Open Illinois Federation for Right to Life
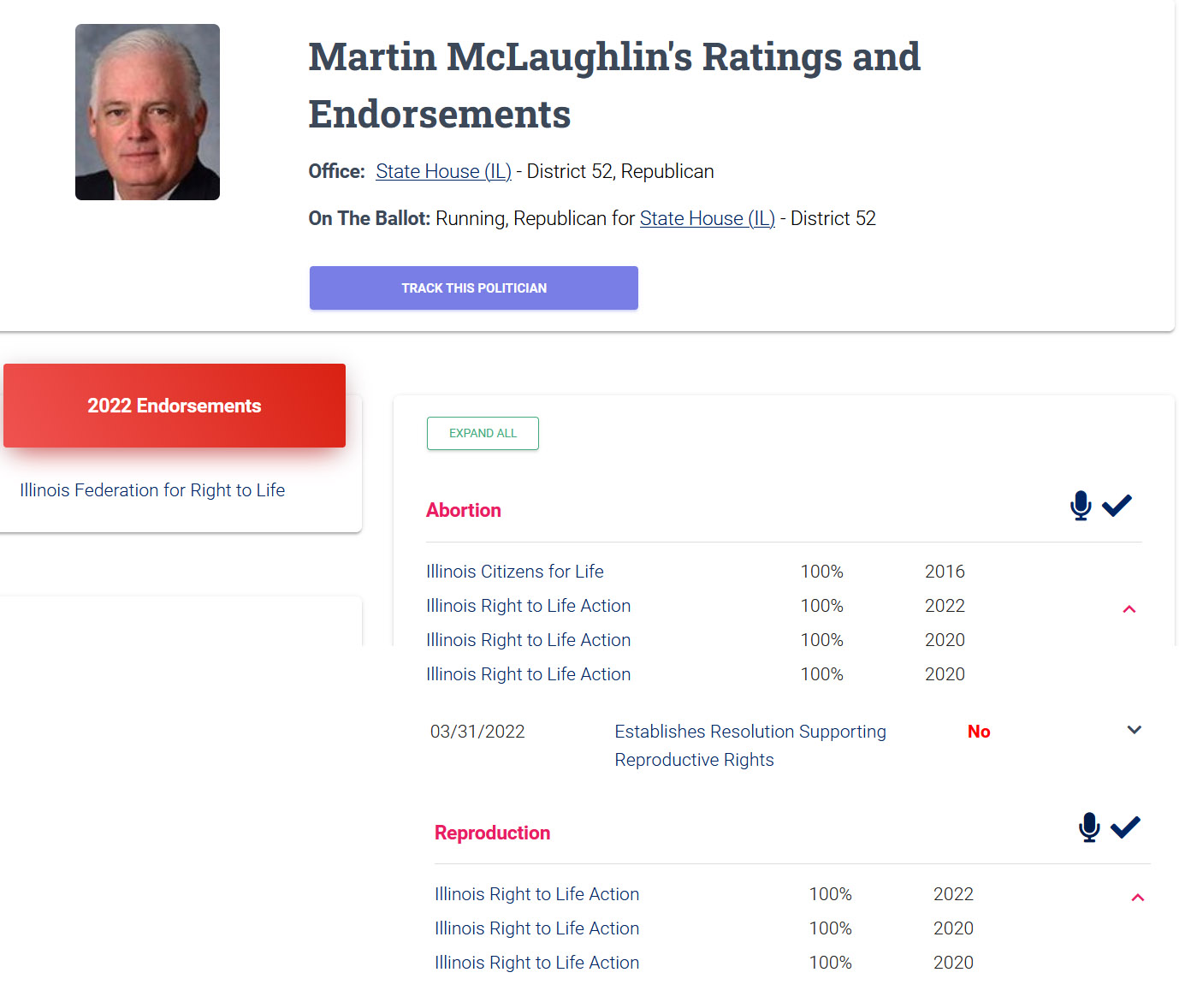This screenshot has width=1179, height=1008. 152,490
